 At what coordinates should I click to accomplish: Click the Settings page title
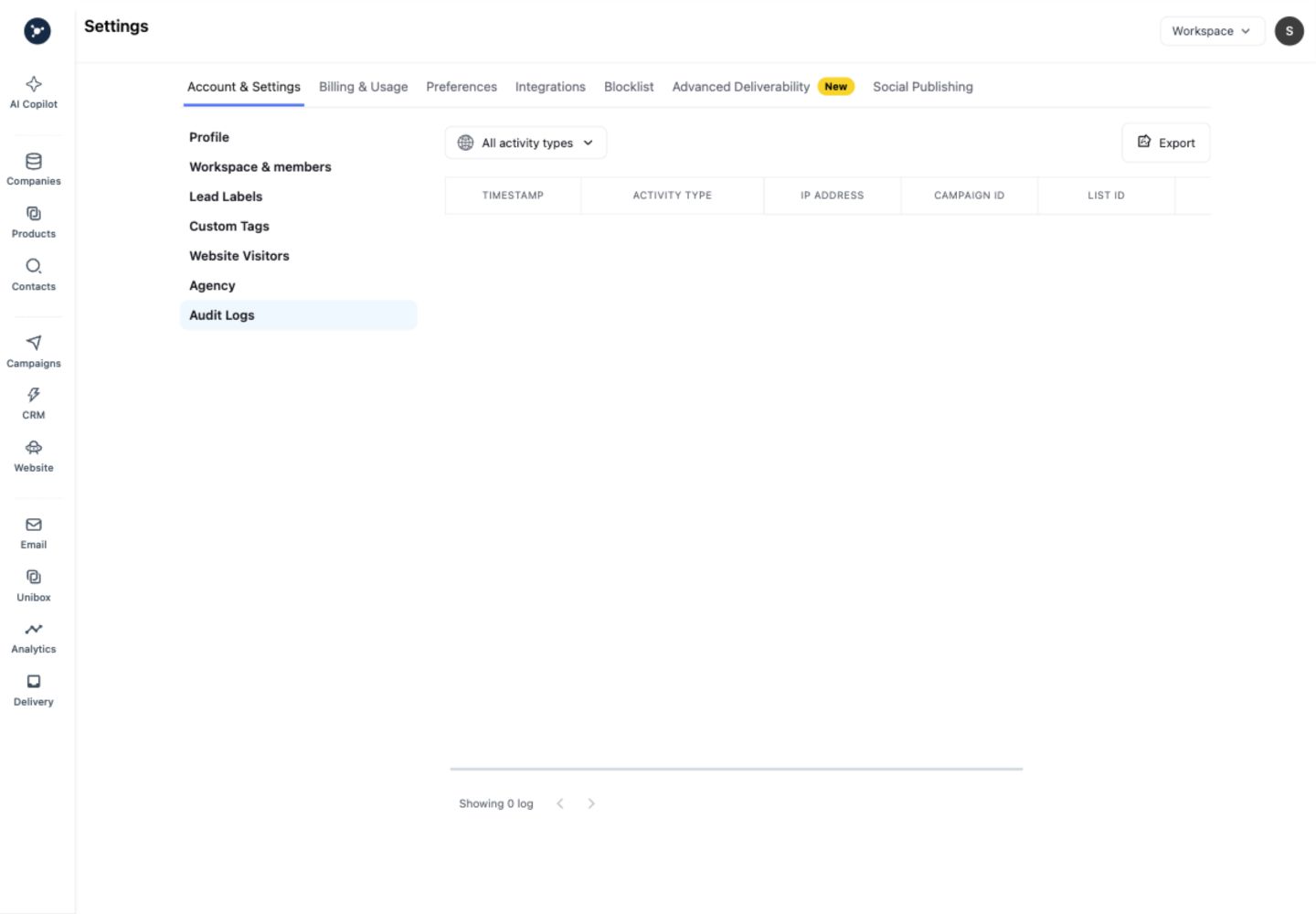pos(116,27)
